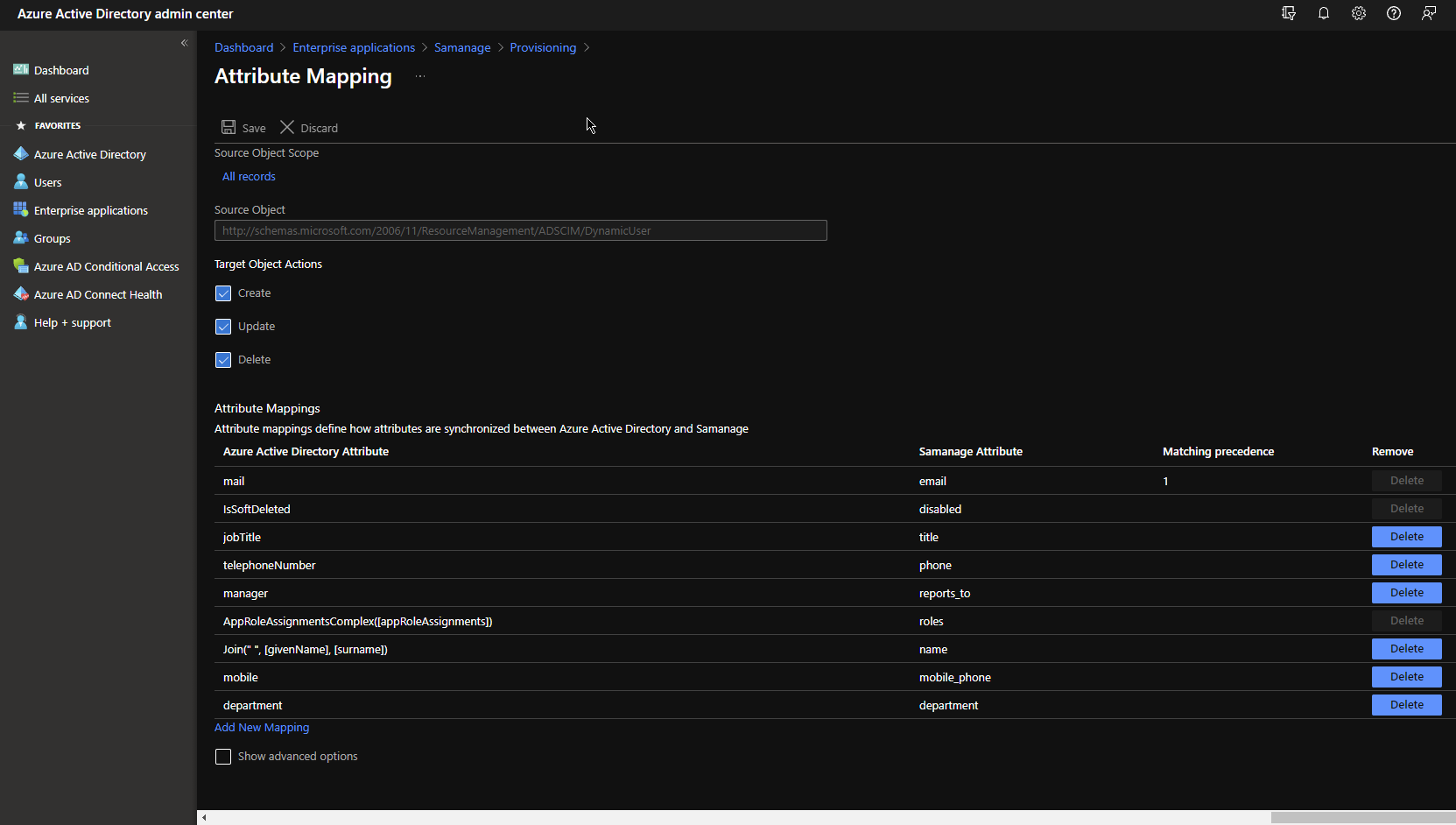Delete the mobile to mobile_phone mapping
1456x825 pixels.
[1406, 677]
